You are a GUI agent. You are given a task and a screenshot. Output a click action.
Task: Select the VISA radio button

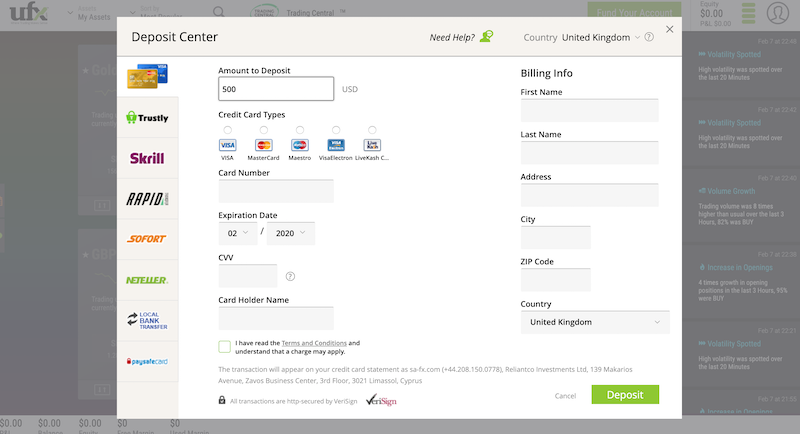[228, 130]
